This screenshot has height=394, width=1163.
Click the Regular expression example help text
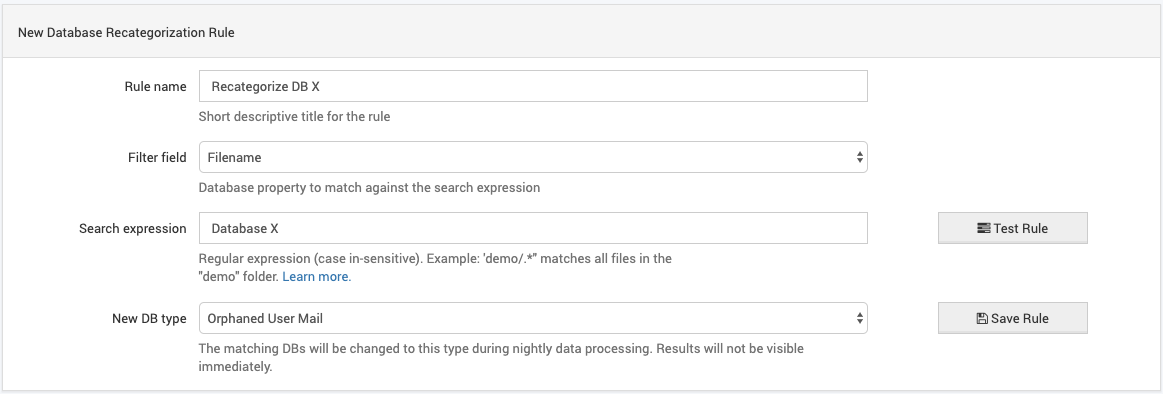tap(435, 268)
